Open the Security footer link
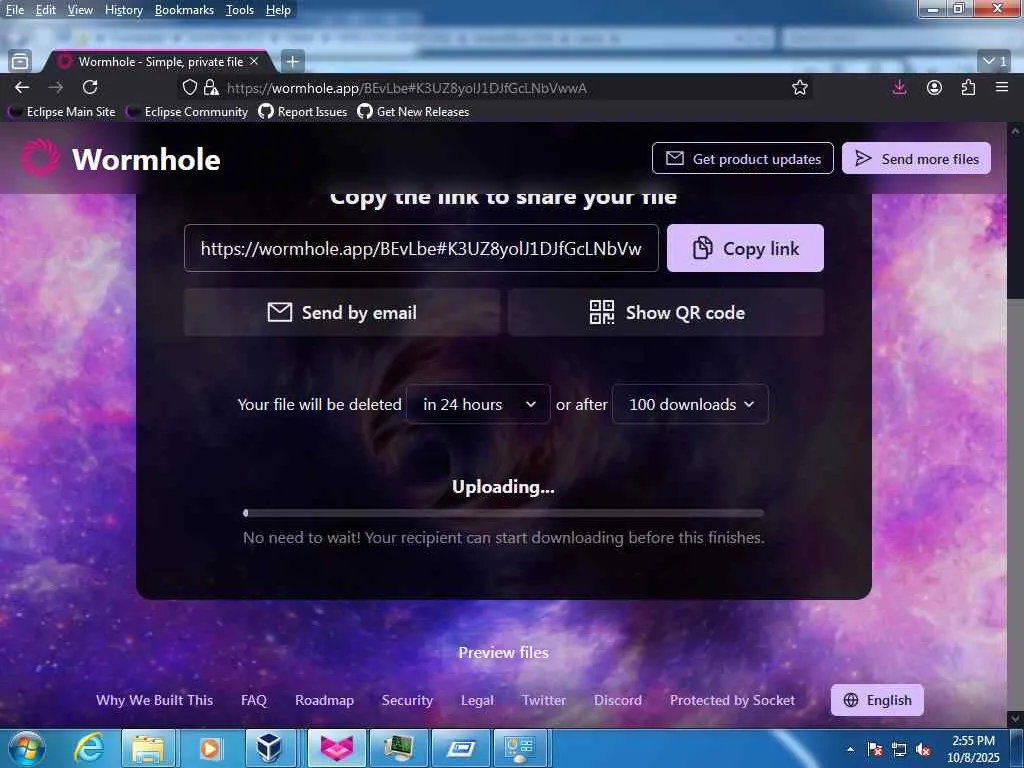Screen dimensions: 1024x768 407,700
